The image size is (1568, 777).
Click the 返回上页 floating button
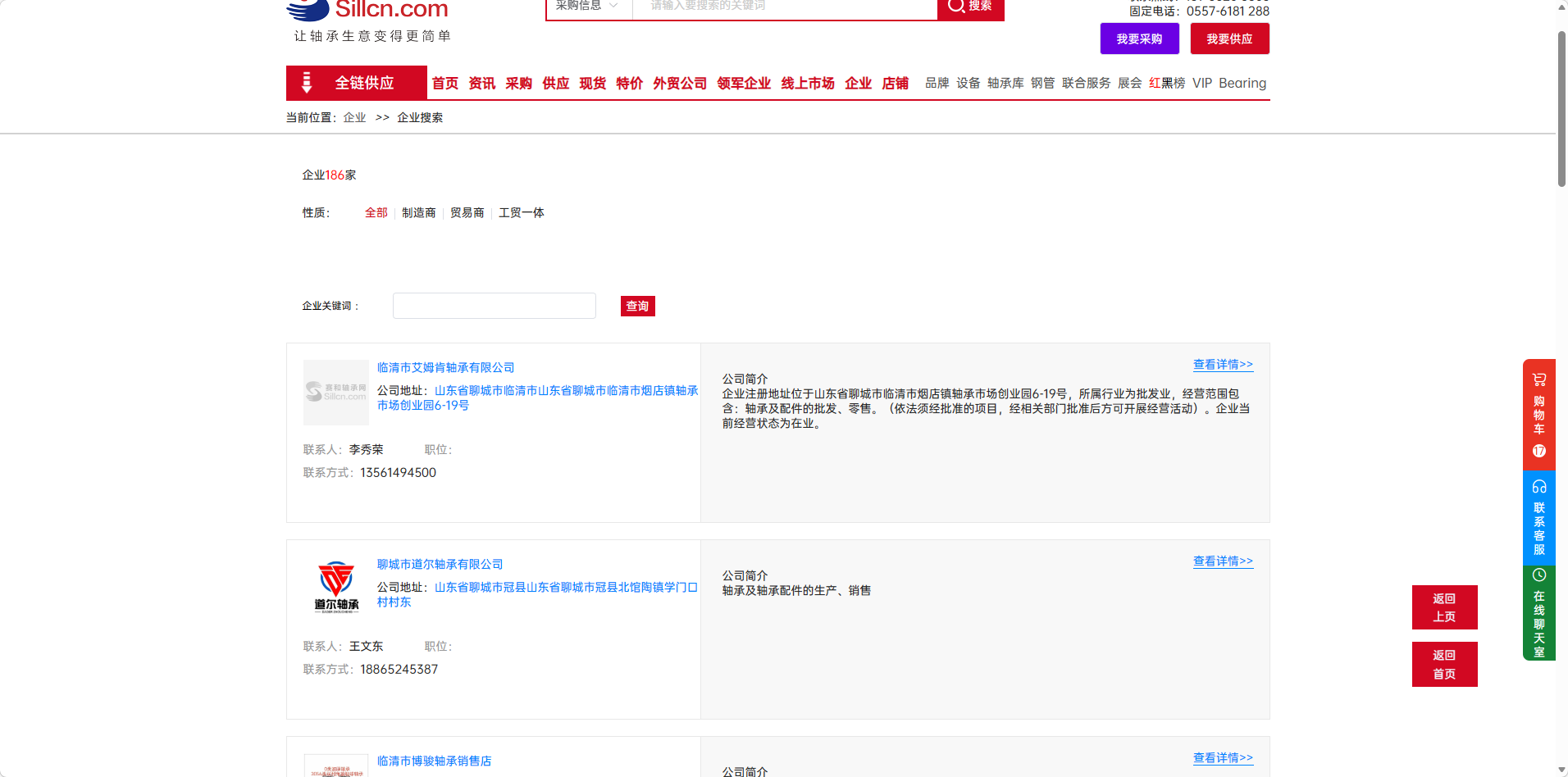[1443, 607]
